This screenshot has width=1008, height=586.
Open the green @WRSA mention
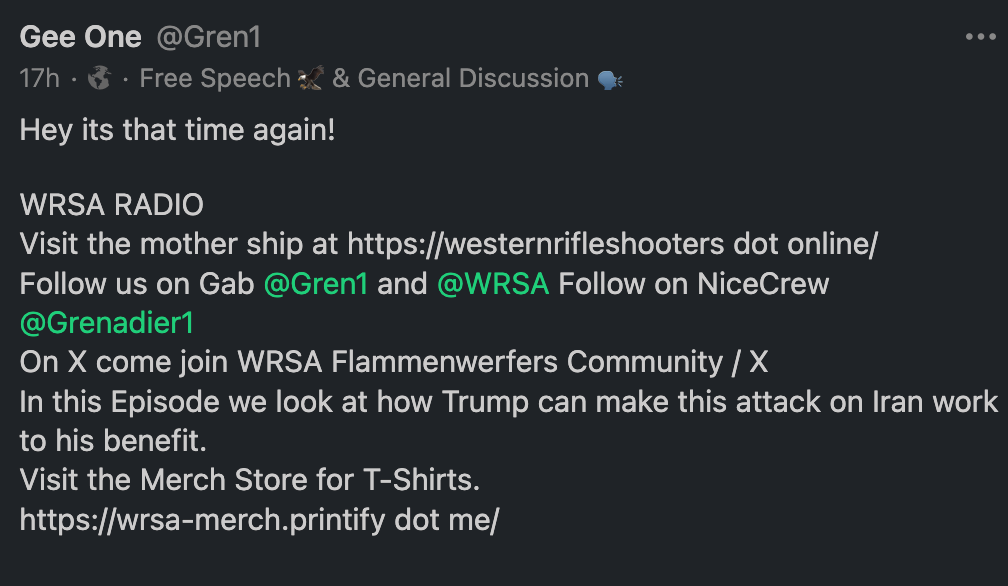coord(493,284)
